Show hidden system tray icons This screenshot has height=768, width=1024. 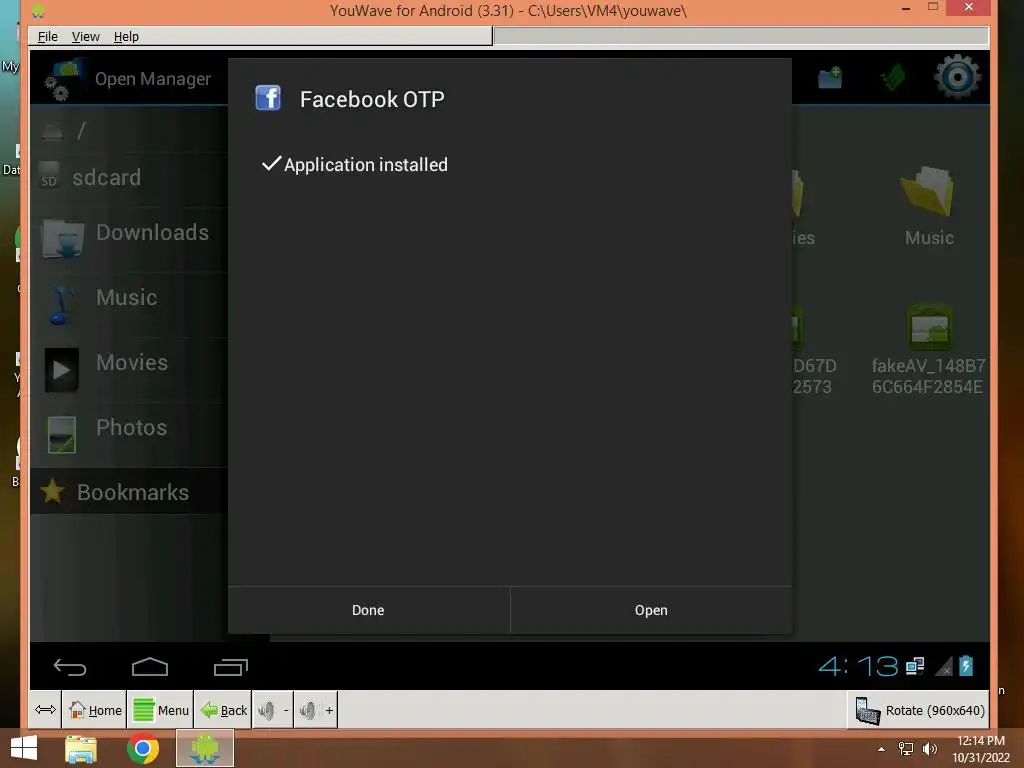pos(882,749)
